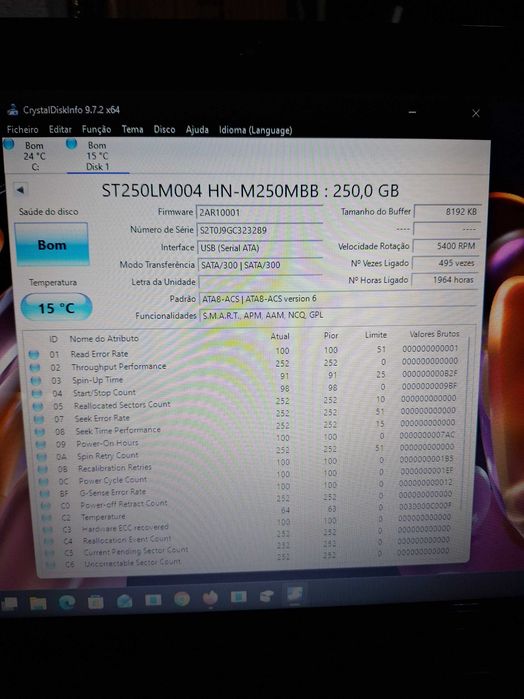
Task: Click the serial number field S2T0J9GC323289
Action: 259,230
